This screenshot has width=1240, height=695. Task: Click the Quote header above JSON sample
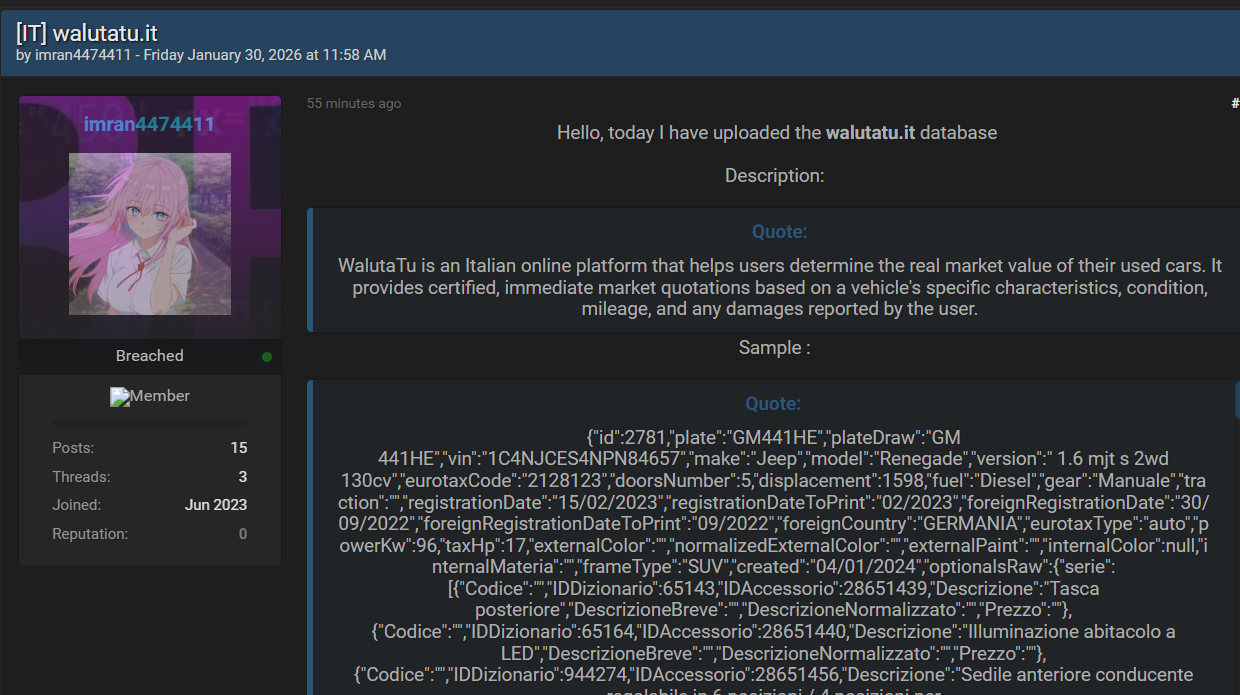(773, 404)
